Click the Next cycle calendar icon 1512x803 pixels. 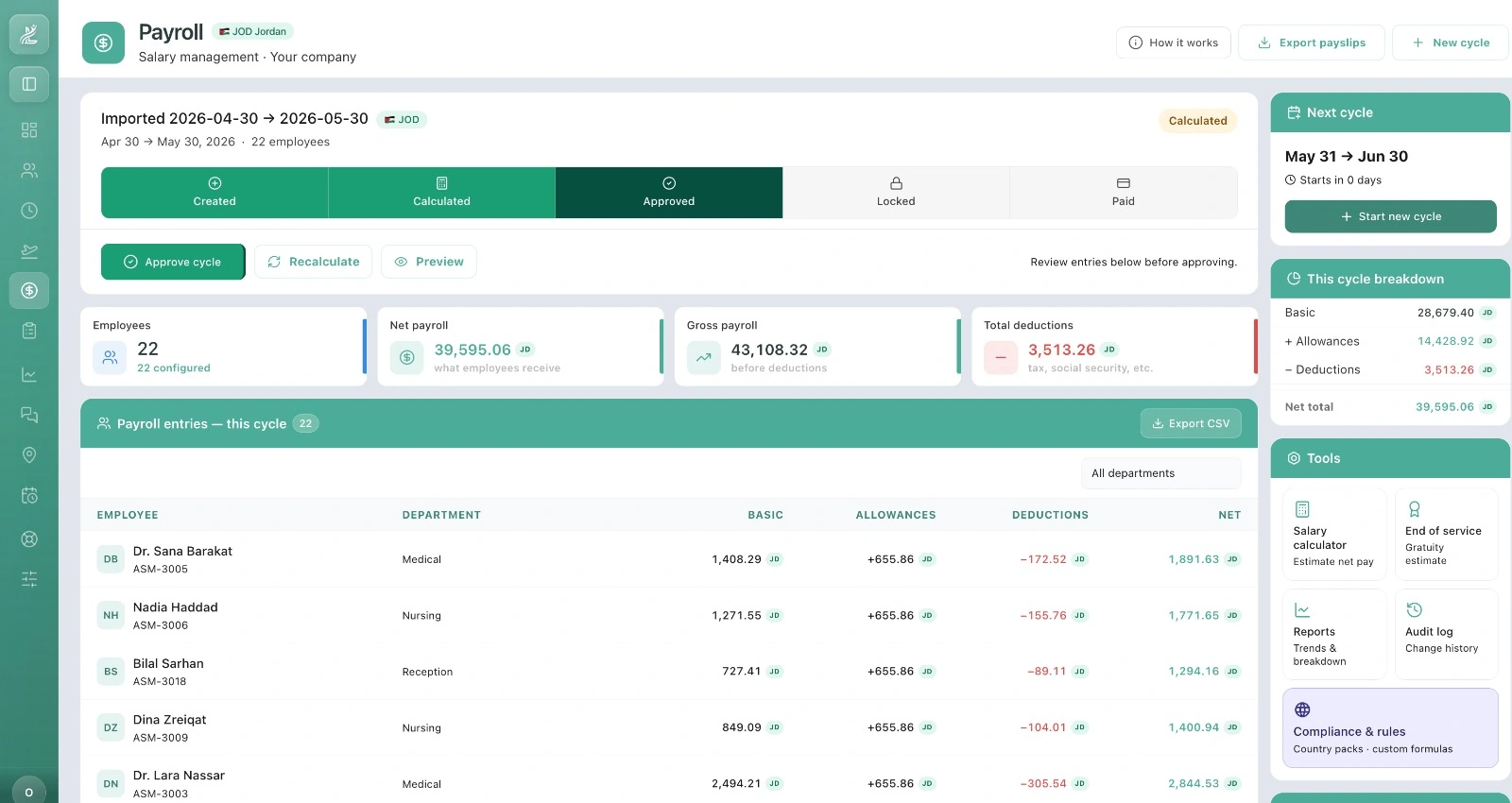click(1294, 112)
